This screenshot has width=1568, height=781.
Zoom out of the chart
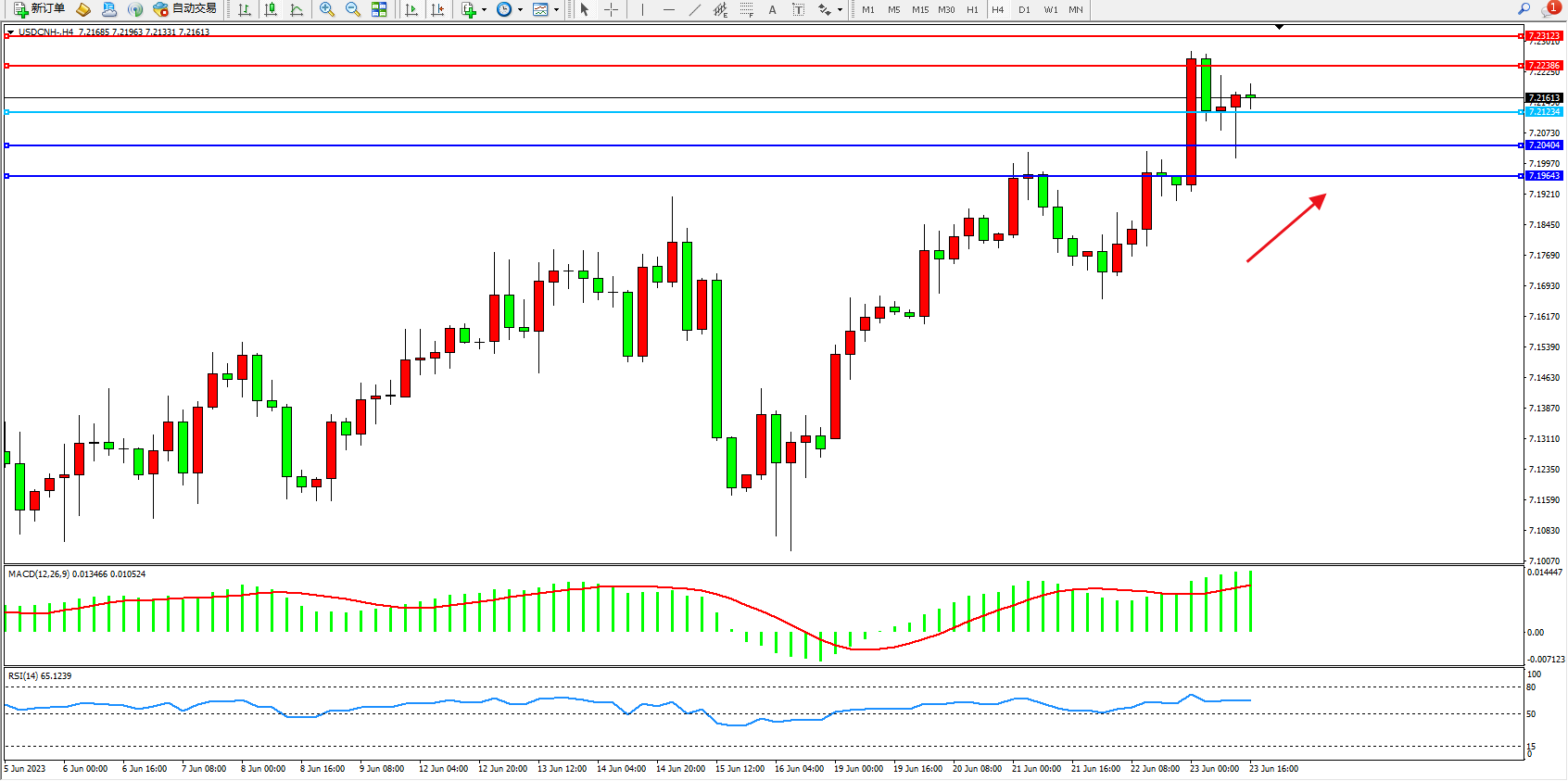tap(352, 9)
